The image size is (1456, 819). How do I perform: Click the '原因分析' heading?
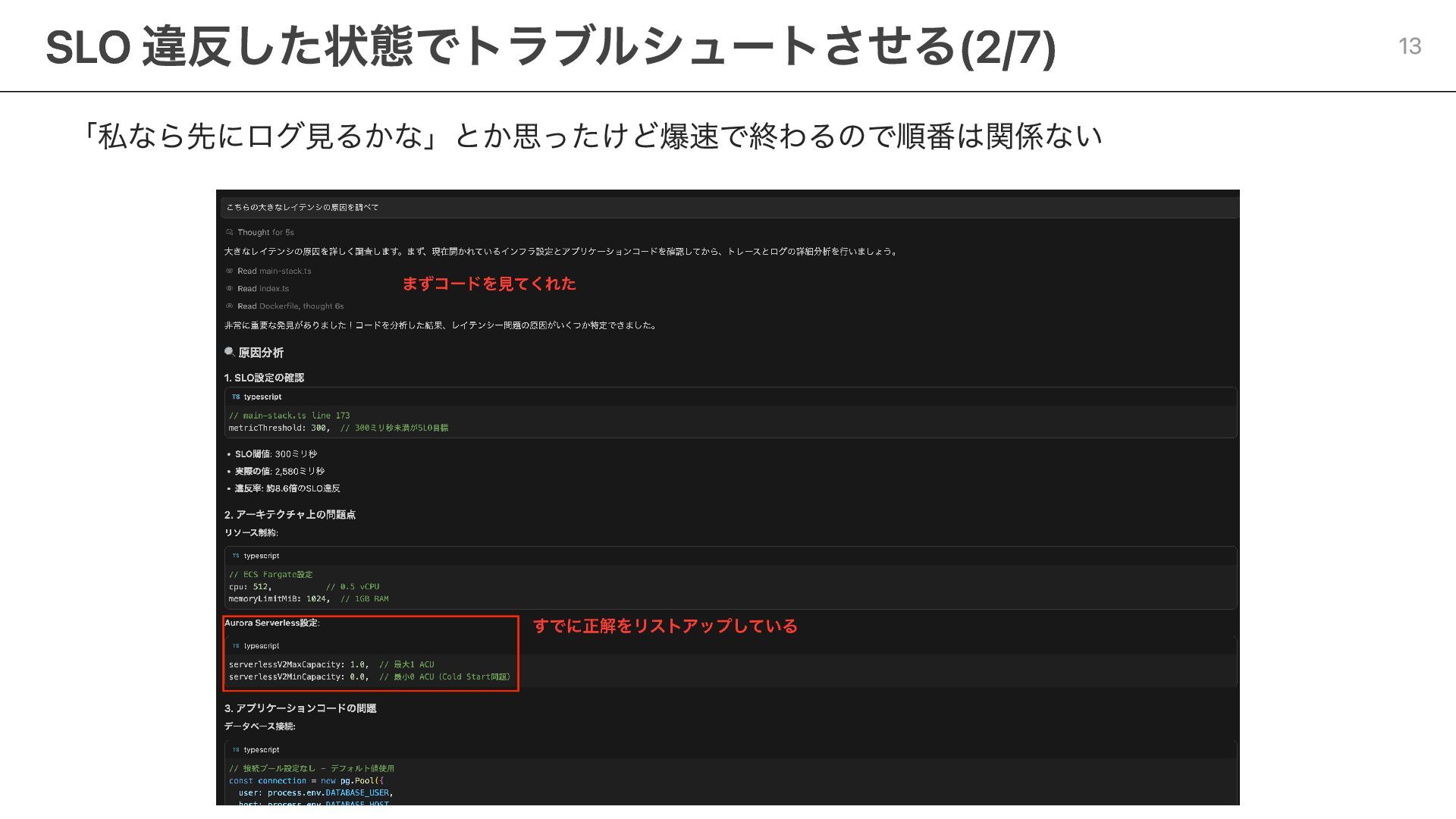coord(261,353)
